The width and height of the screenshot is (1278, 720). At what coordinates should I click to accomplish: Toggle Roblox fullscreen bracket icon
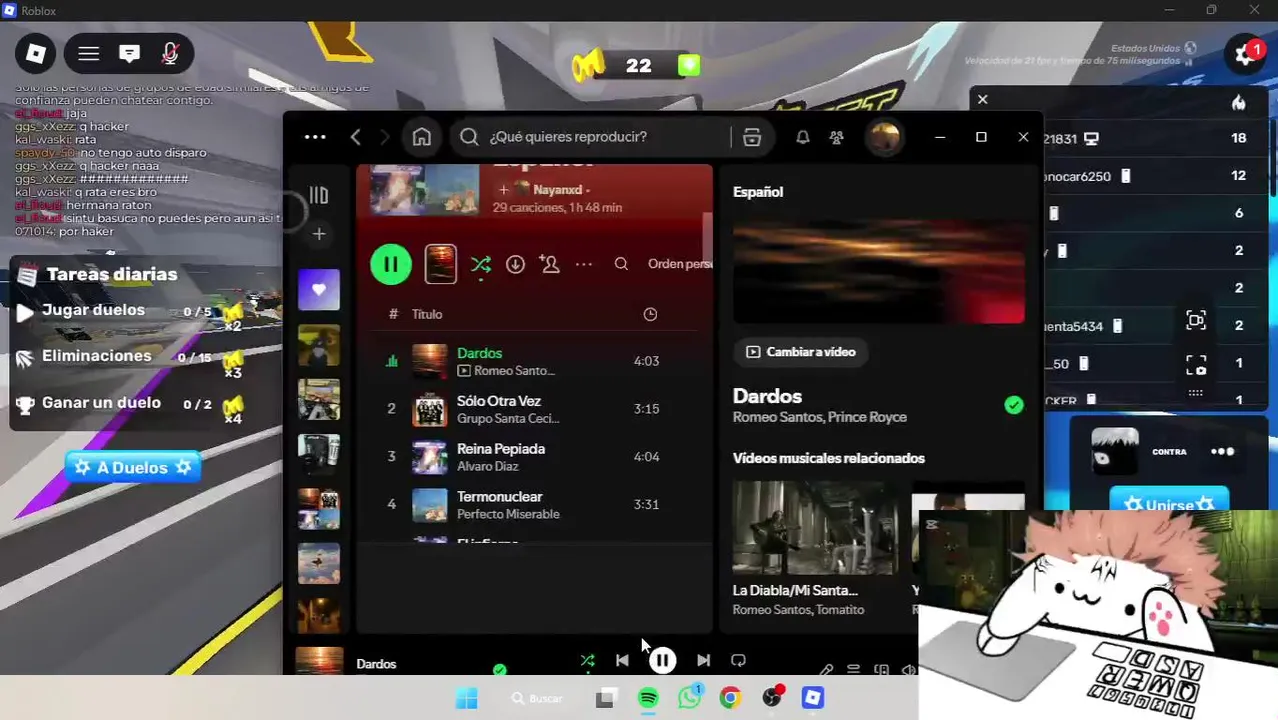pos(1196,364)
